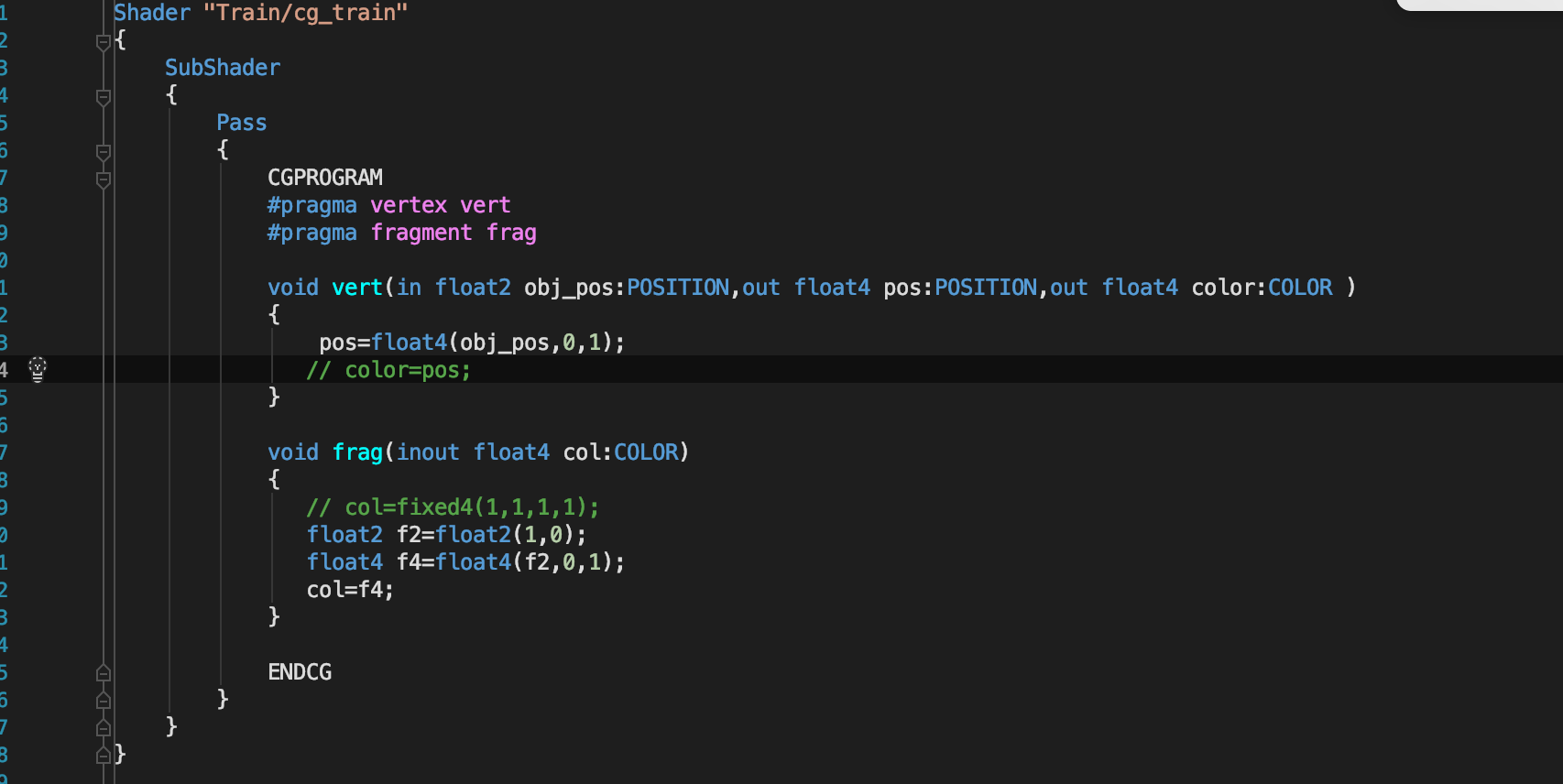Click the #pragma fragment frag line
This screenshot has height=784, width=1563.
402,233
